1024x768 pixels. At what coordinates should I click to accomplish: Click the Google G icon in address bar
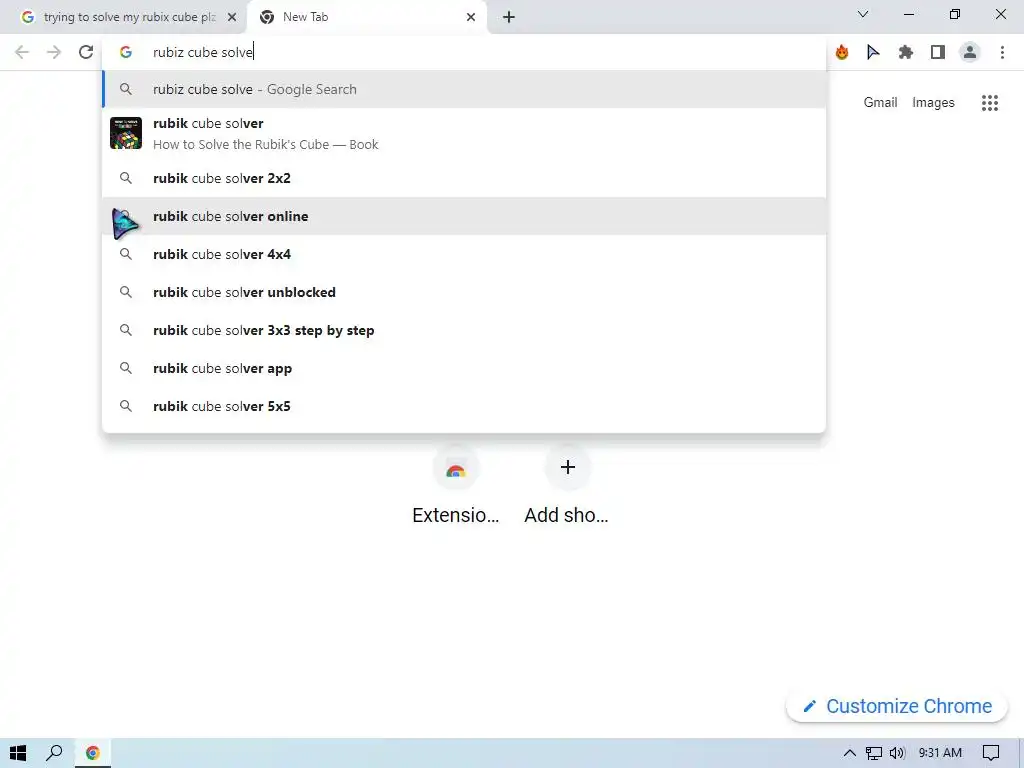pyautogui.click(x=126, y=52)
